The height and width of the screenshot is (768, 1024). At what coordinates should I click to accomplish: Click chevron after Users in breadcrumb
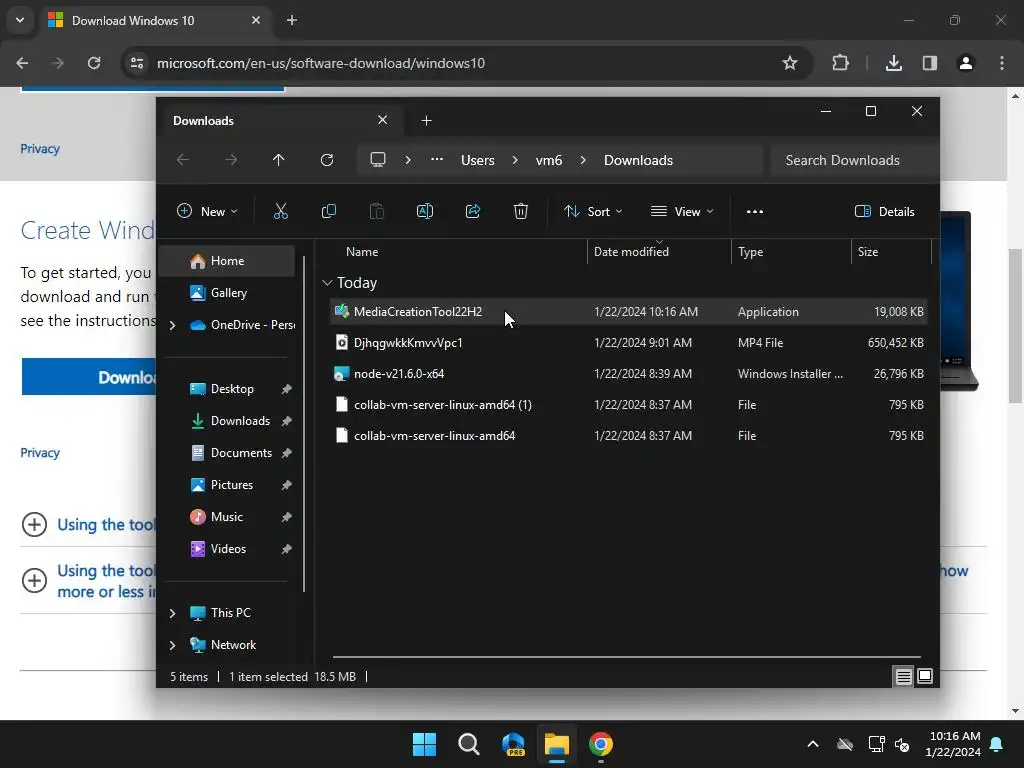pos(515,160)
